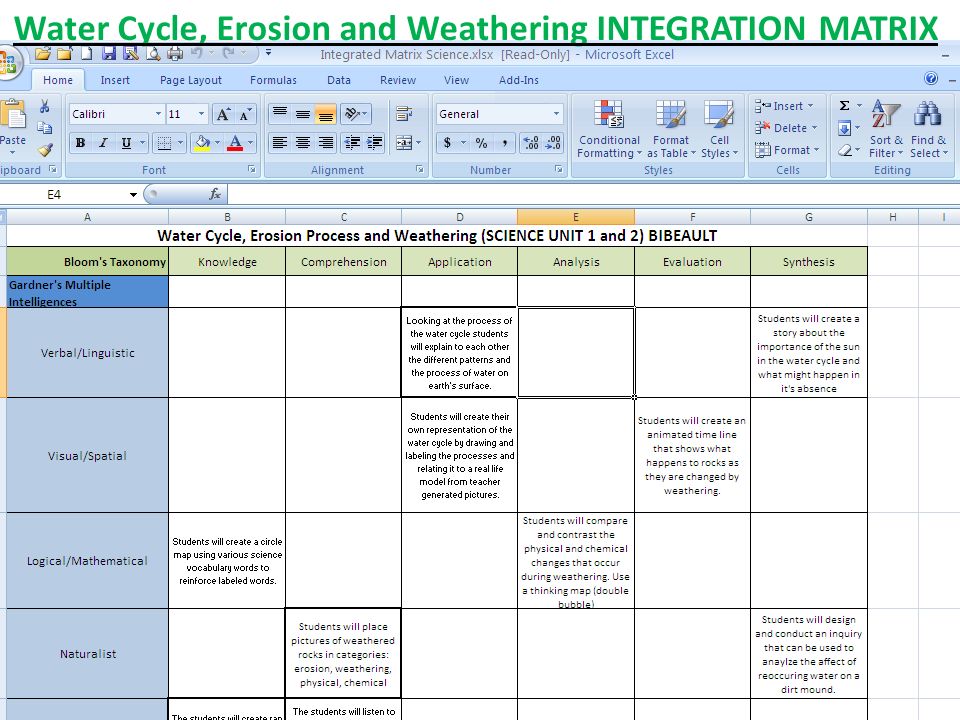This screenshot has height=720, width=960.
Task: Toggle Bold formatting
Action: point(80,143)
